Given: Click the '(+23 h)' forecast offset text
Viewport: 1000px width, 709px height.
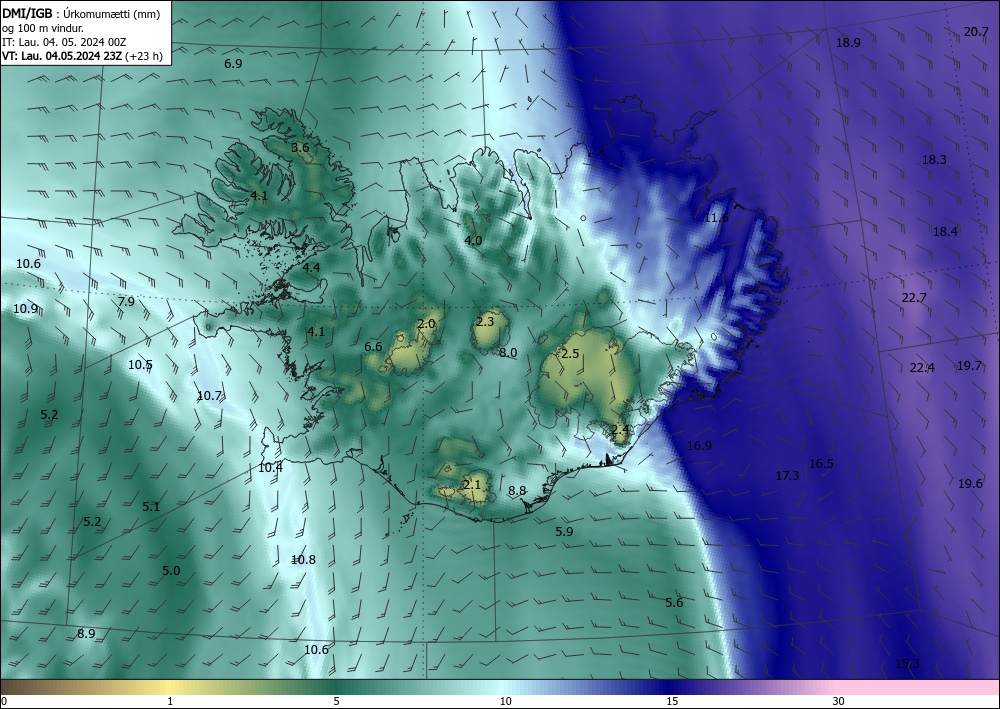Looking at the screenshot, I should pyautogui.click(x=143, y=56).
